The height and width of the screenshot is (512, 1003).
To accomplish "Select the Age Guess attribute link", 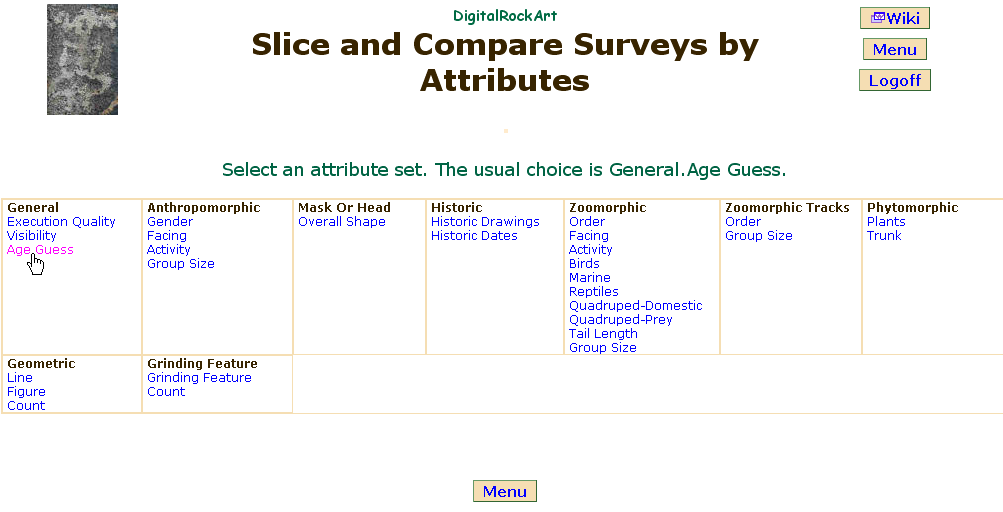I will click(x=40, y=250).
